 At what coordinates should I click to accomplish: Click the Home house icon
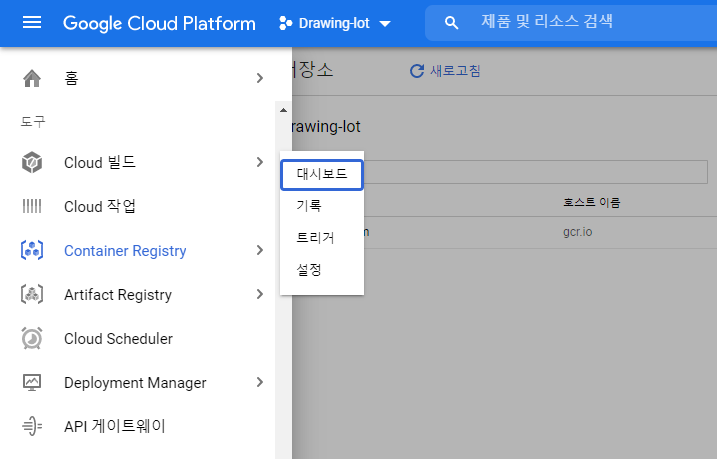(32, 78)
